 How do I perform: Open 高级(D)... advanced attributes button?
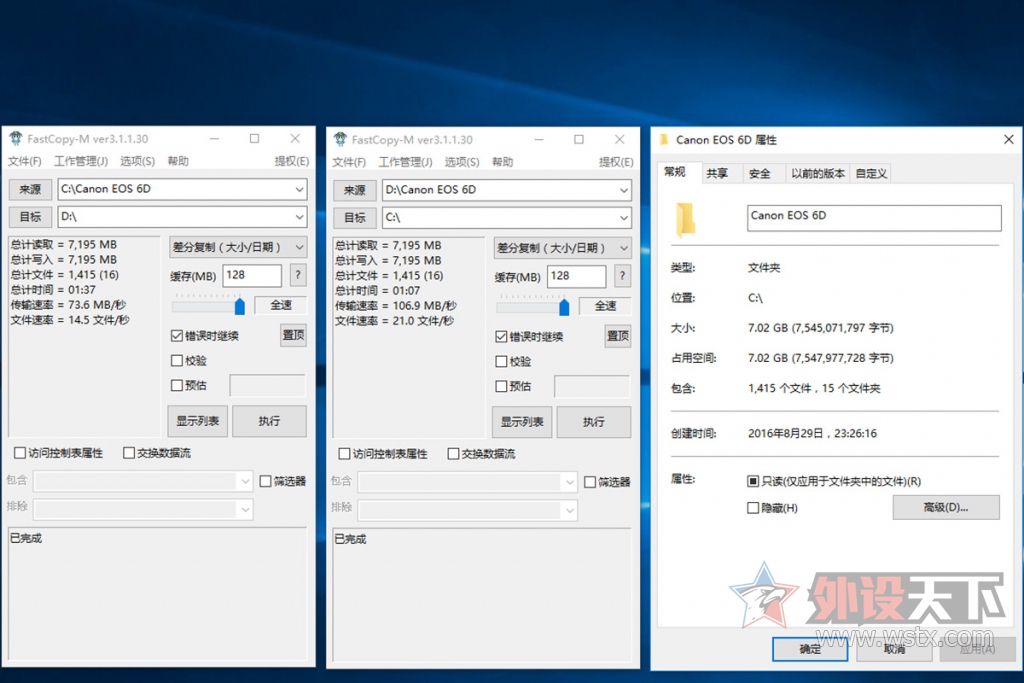946,507
